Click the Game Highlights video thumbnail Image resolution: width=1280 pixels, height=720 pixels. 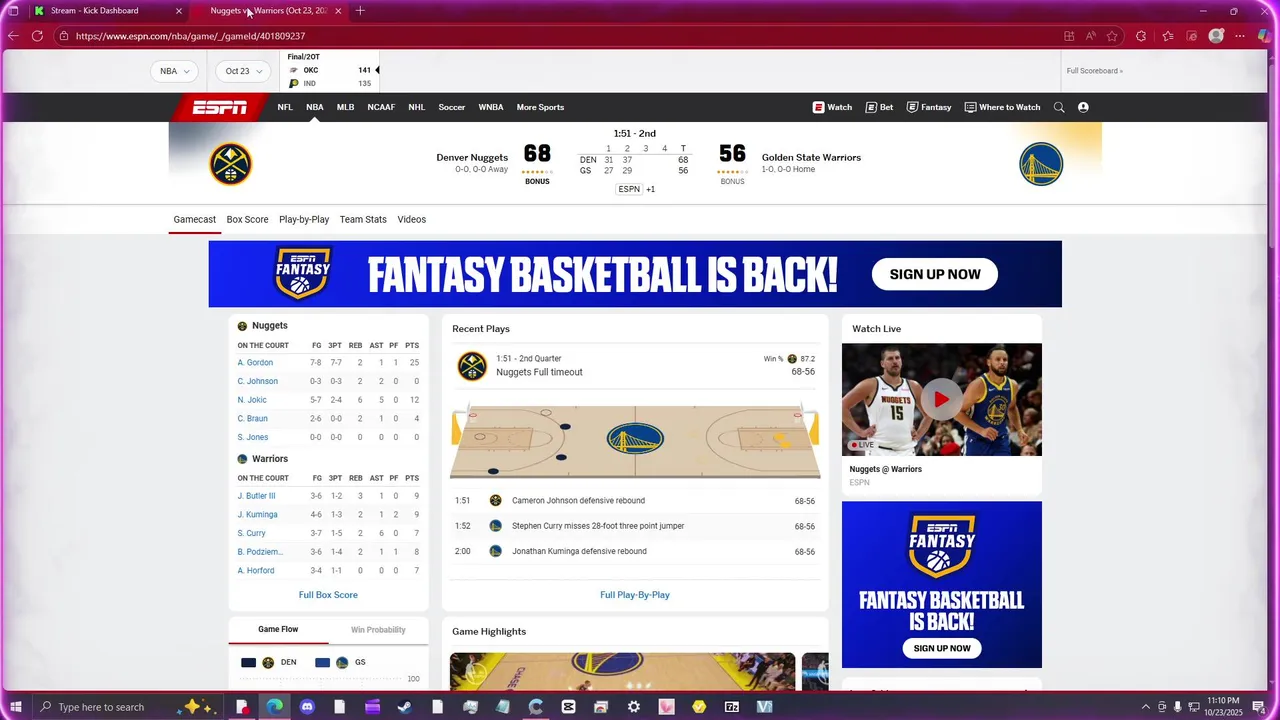622,671
